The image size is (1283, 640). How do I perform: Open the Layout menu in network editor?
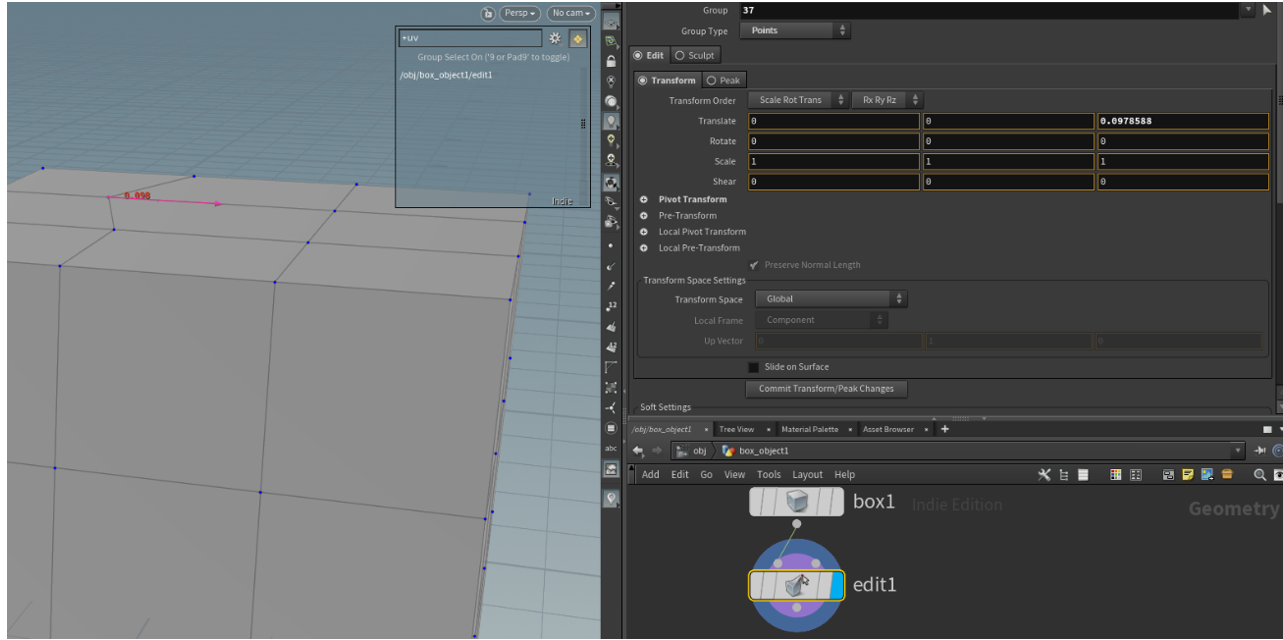807,475
